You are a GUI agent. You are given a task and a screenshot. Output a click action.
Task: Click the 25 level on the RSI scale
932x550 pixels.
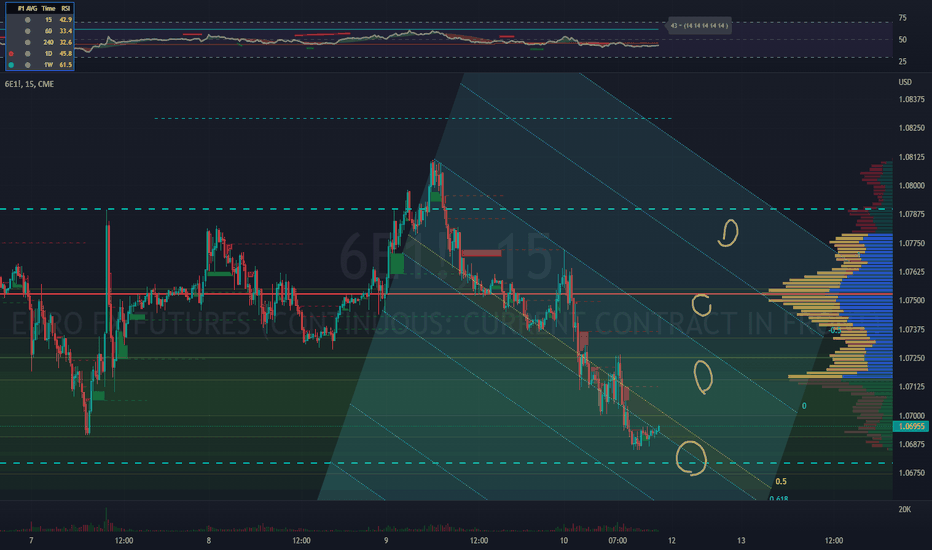click(x=902, y=61)
